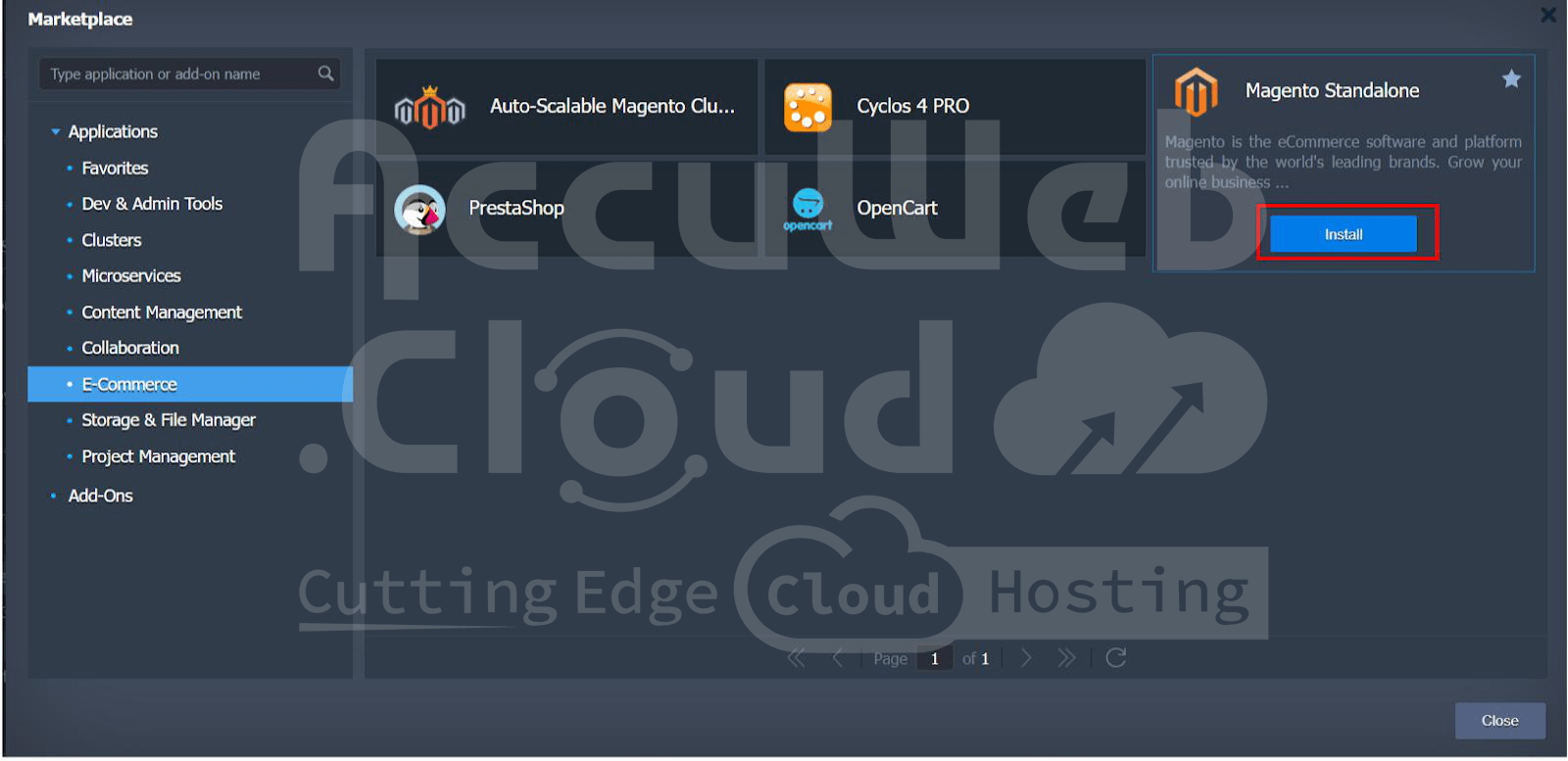Open the Dev & Admin Tools category
Image resolution: width=1568 pixels, height=761 pixels.
click(152, 204)
